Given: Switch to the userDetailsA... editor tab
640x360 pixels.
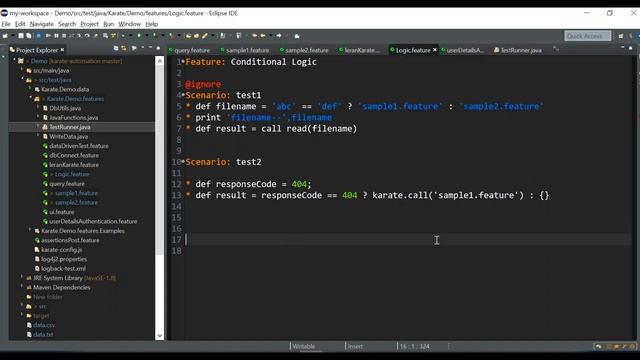Looking at the screenshot, I should pos(462,50).
